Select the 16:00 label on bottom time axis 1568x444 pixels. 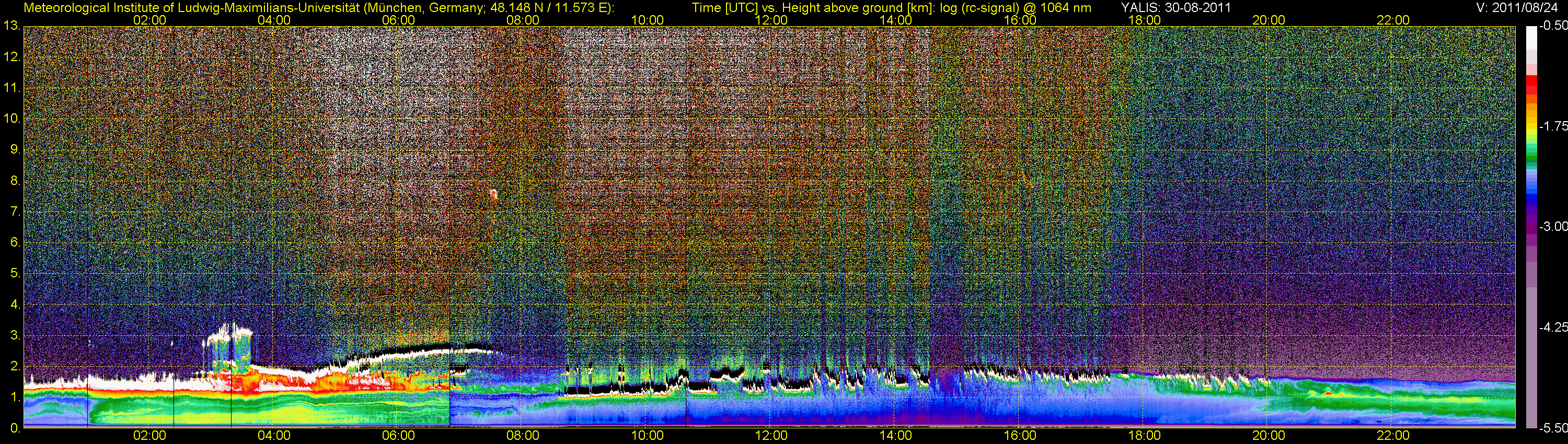pyautogui.click(x=1020, y=436)
